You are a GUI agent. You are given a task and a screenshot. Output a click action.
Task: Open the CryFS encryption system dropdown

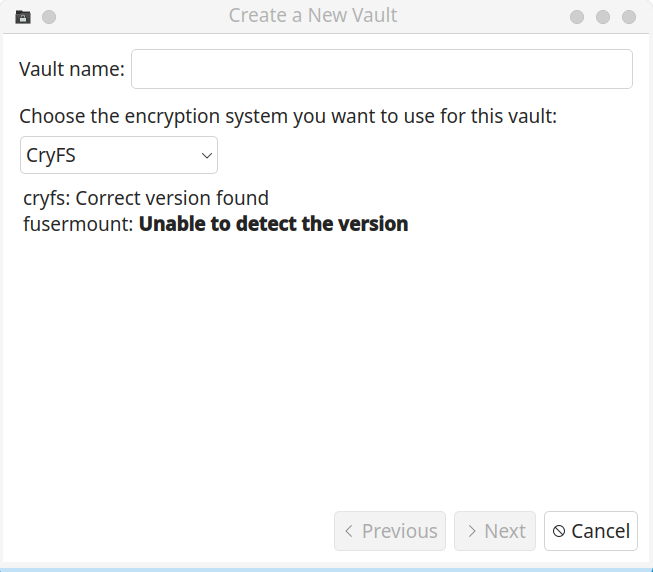coord(118,155)
